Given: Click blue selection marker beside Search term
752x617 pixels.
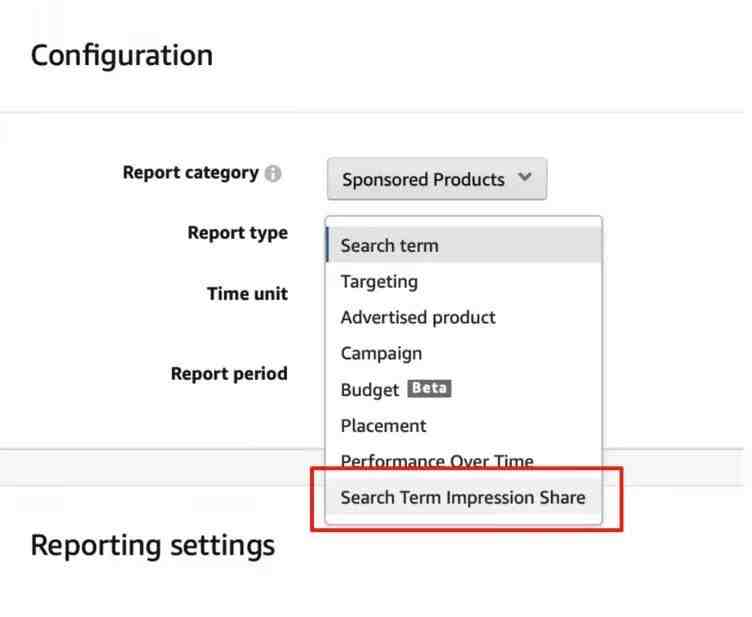Looking at the screenshot, I should (x=327, y=245).
